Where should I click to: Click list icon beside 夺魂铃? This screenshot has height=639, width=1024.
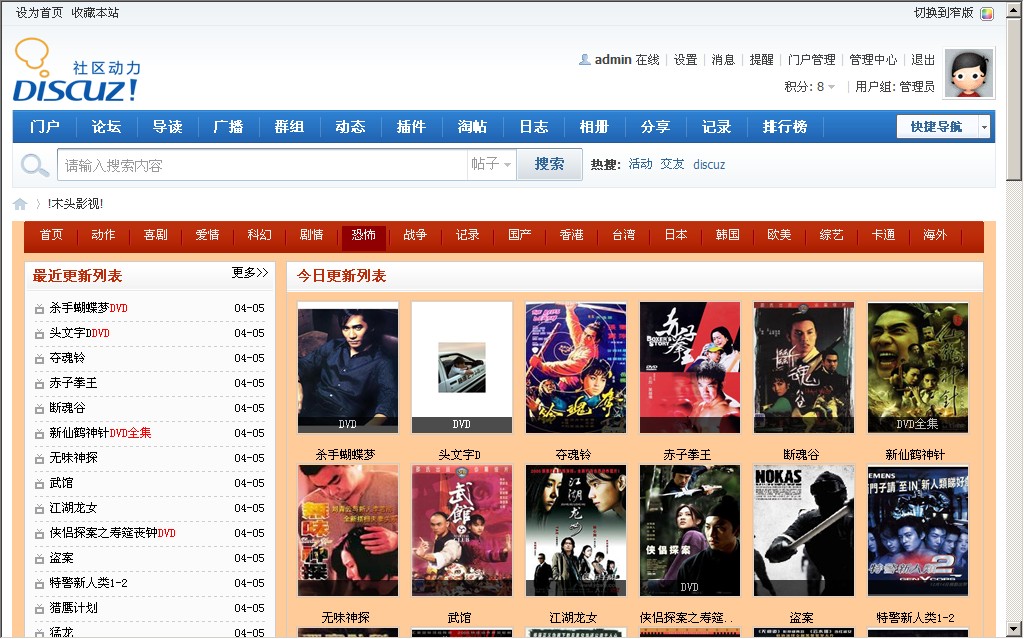pos(39,359)
